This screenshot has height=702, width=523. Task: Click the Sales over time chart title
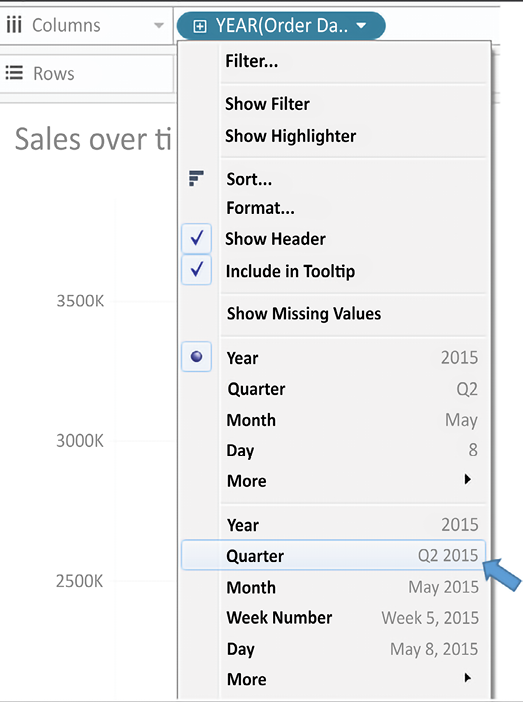(x=93, y=139)
